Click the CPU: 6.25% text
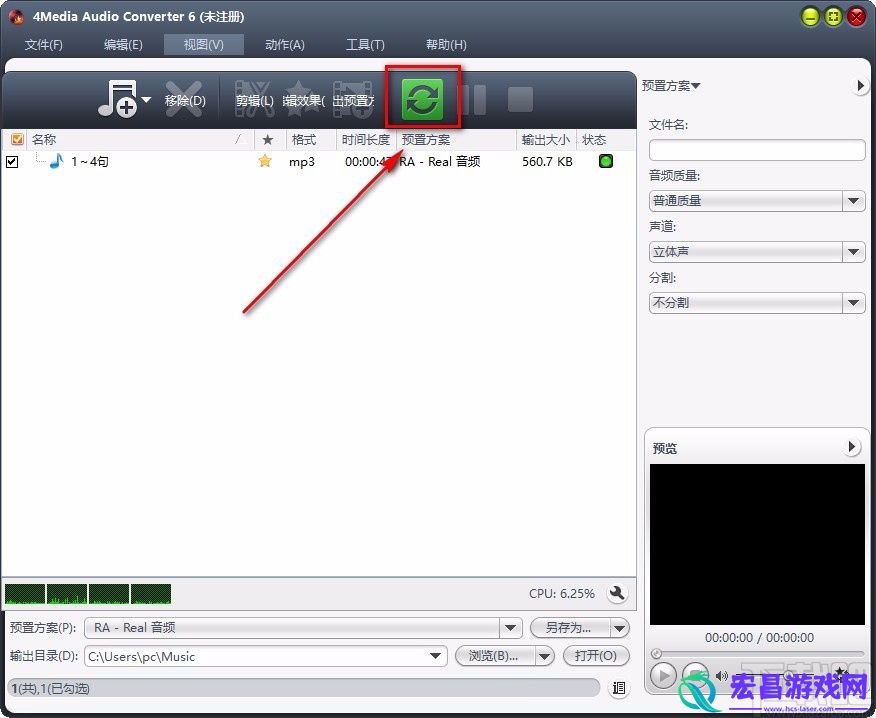 [561, 593]
